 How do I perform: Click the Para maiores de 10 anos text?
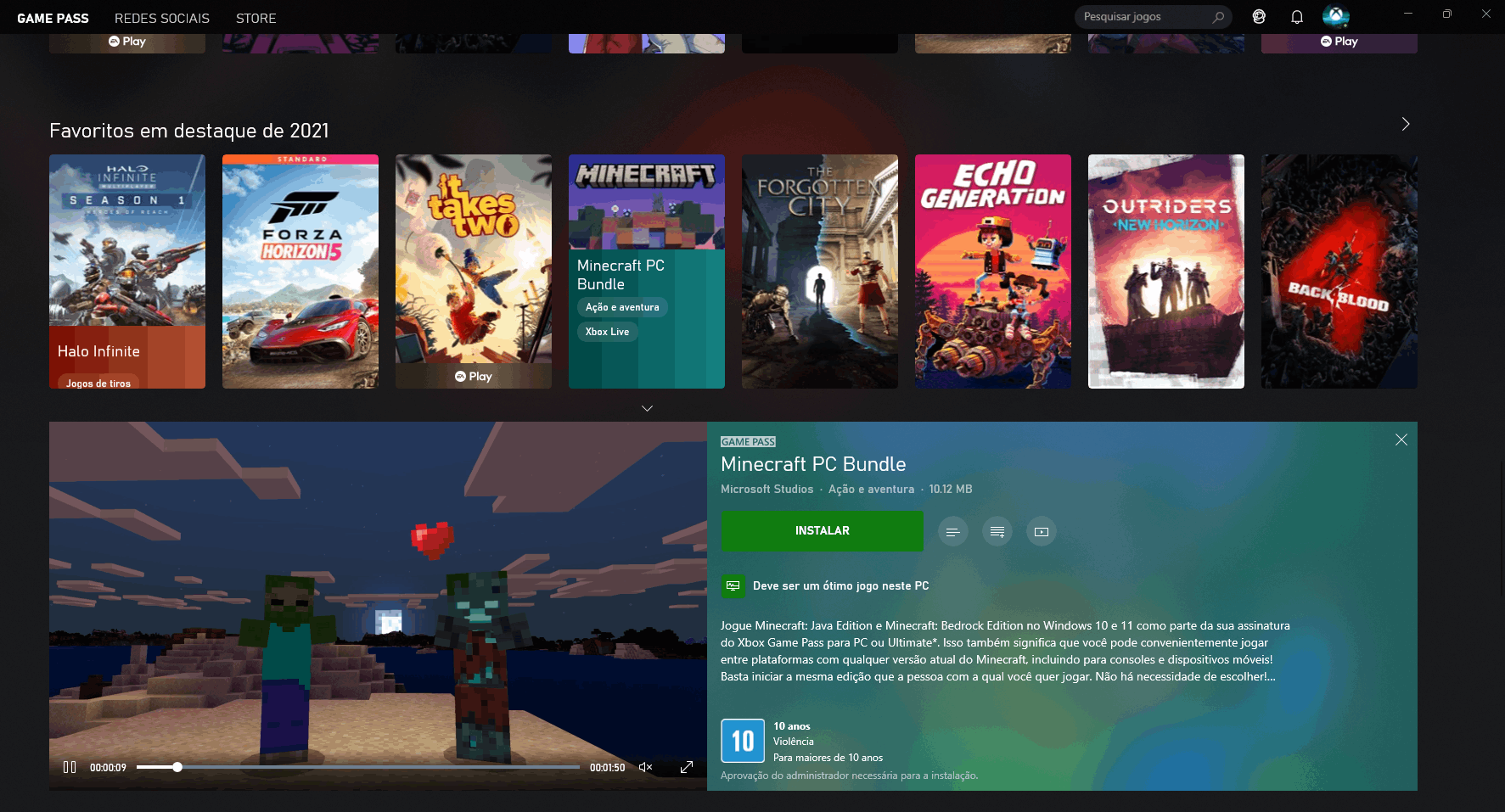tap(828, 758)
